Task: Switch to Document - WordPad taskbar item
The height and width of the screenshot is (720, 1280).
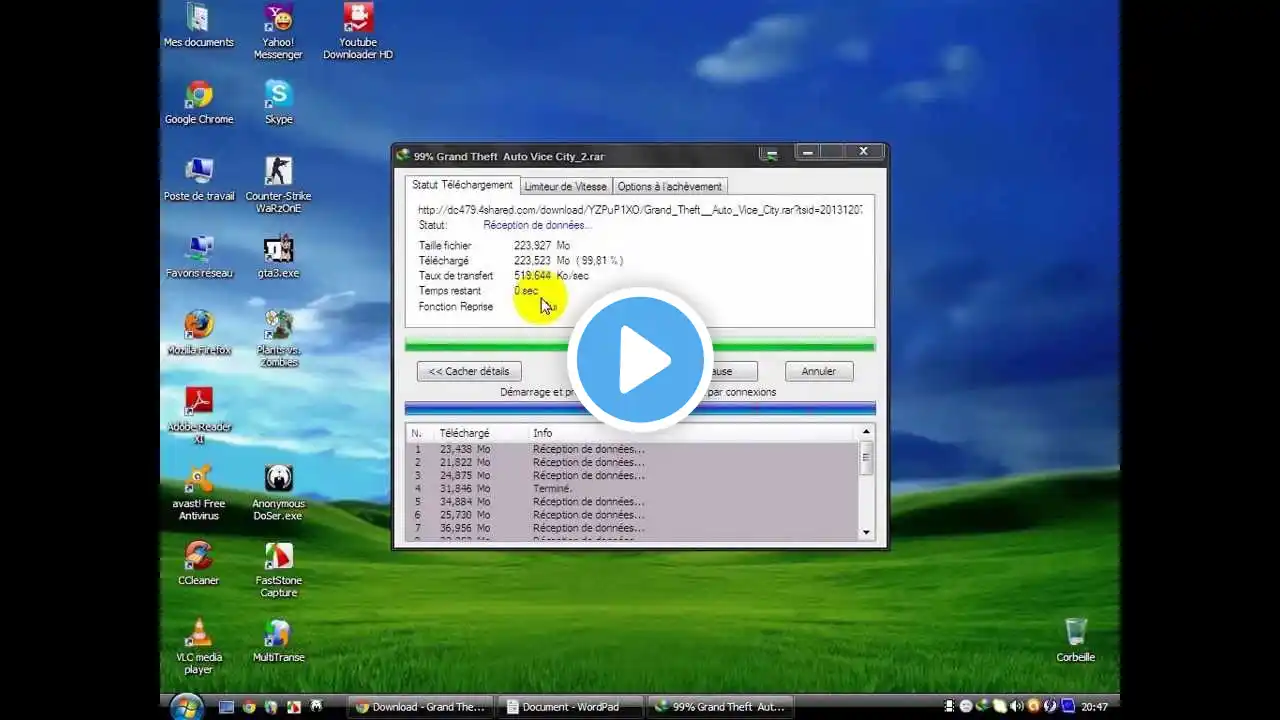Action: (571, 707)
